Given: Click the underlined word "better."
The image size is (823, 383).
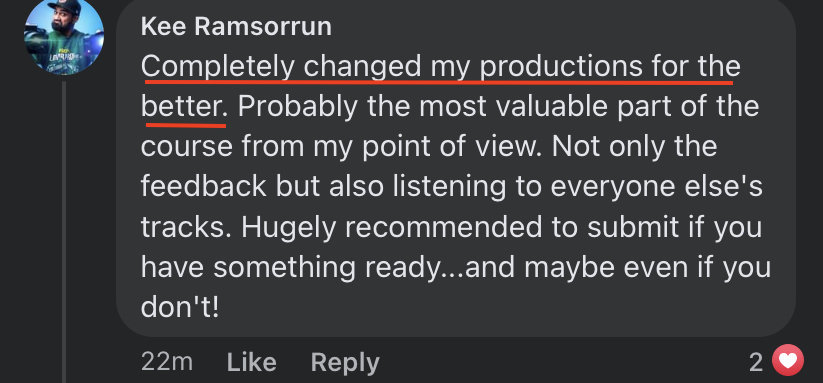Looking at the screenshot, I should tap(185, 107).
